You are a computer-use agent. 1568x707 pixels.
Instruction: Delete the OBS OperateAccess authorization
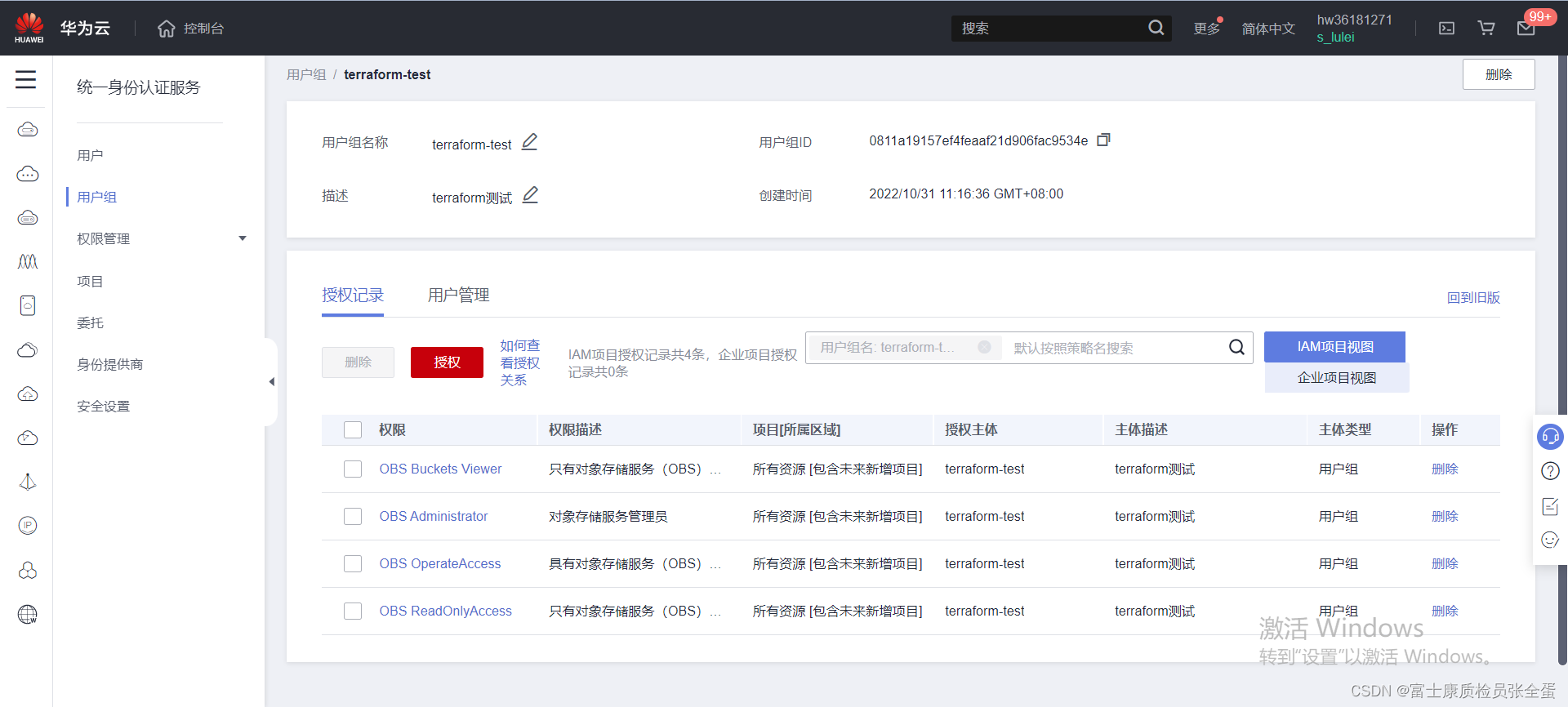pos(1445,563)
